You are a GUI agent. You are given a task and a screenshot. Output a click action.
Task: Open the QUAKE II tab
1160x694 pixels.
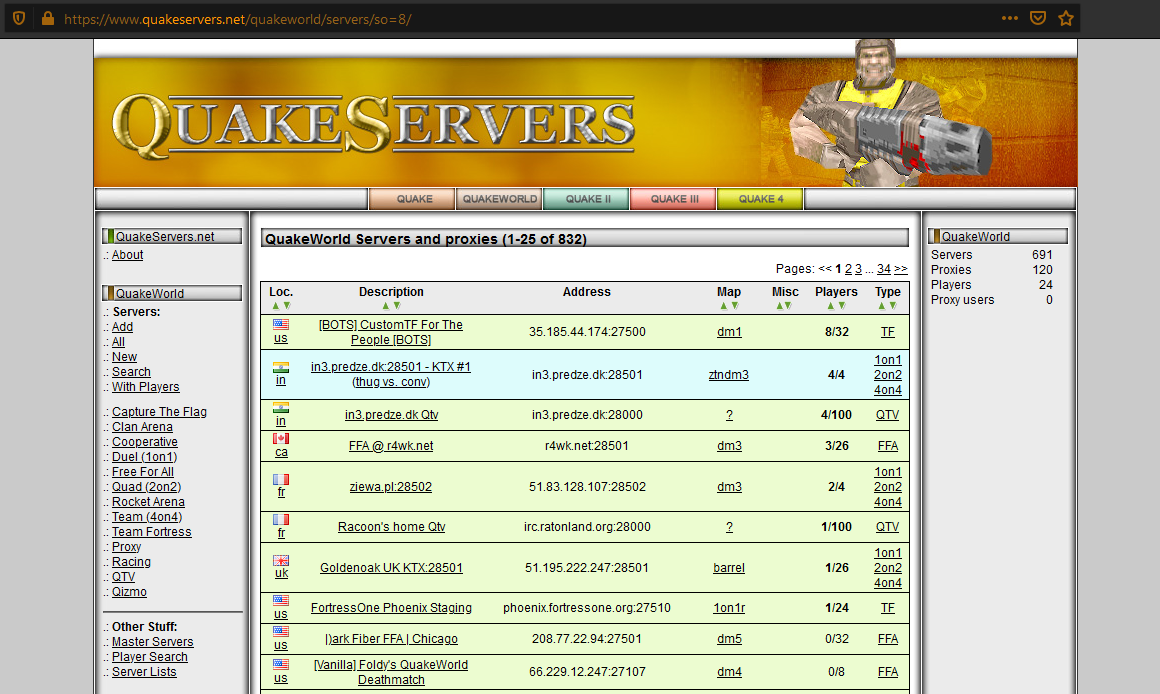coord(587,199)
